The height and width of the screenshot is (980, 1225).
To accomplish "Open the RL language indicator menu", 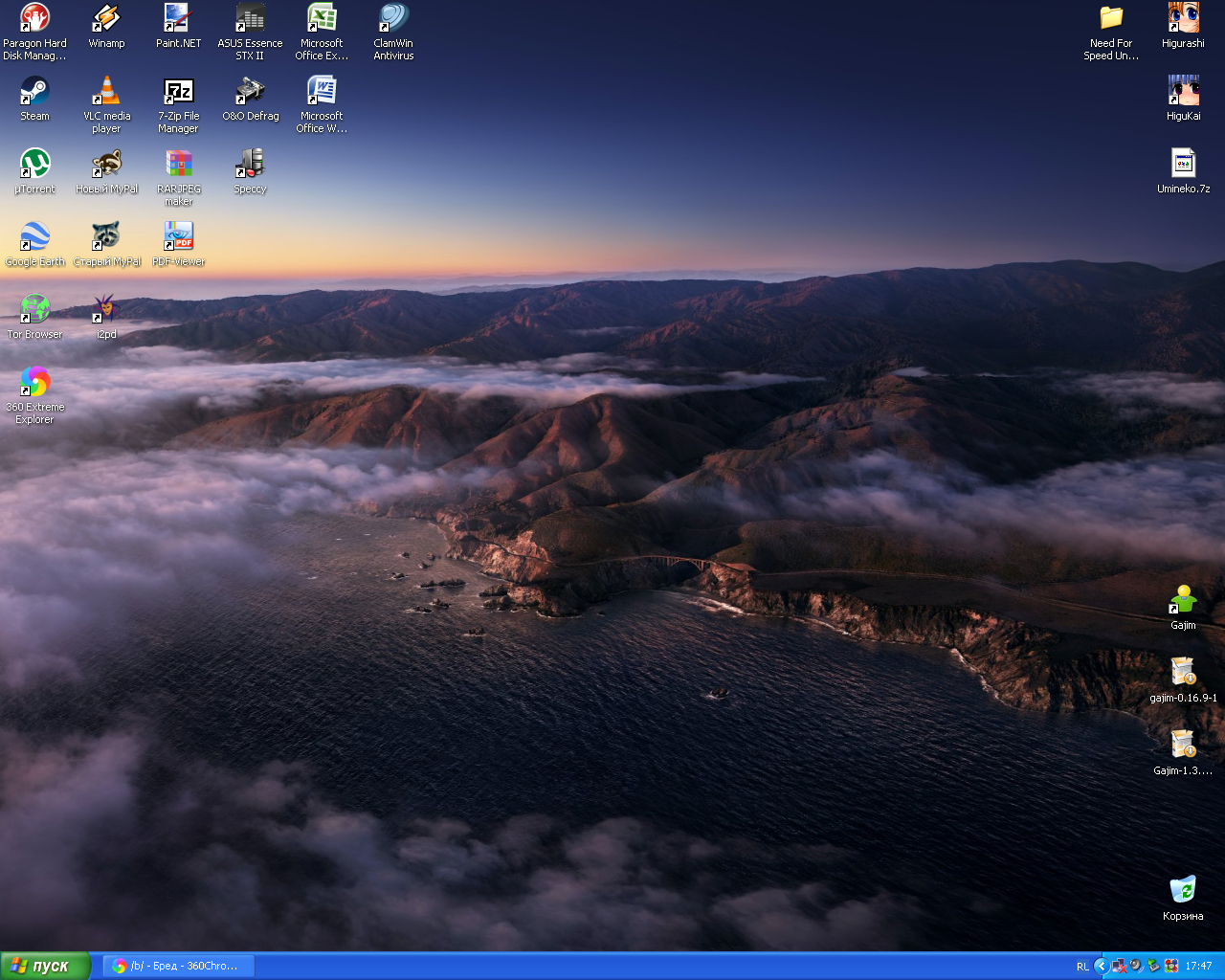I will 1082,967.
